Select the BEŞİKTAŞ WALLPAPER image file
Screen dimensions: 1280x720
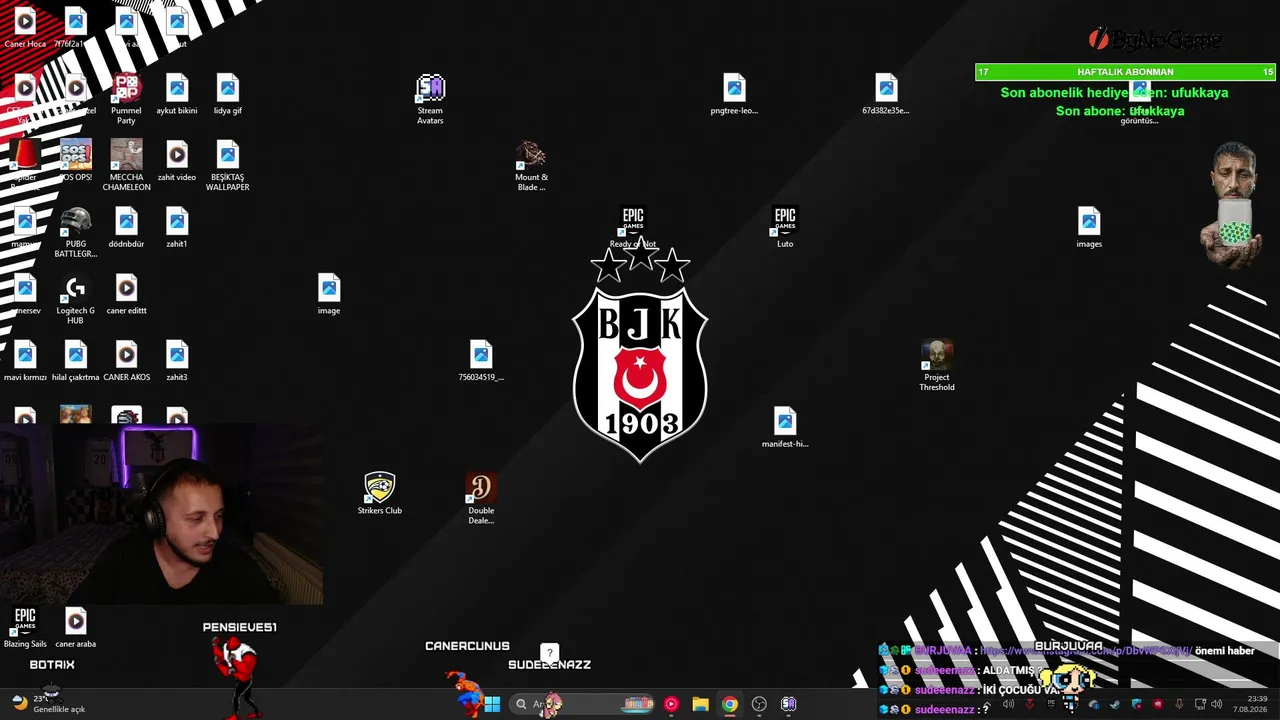tap(228, 166)
